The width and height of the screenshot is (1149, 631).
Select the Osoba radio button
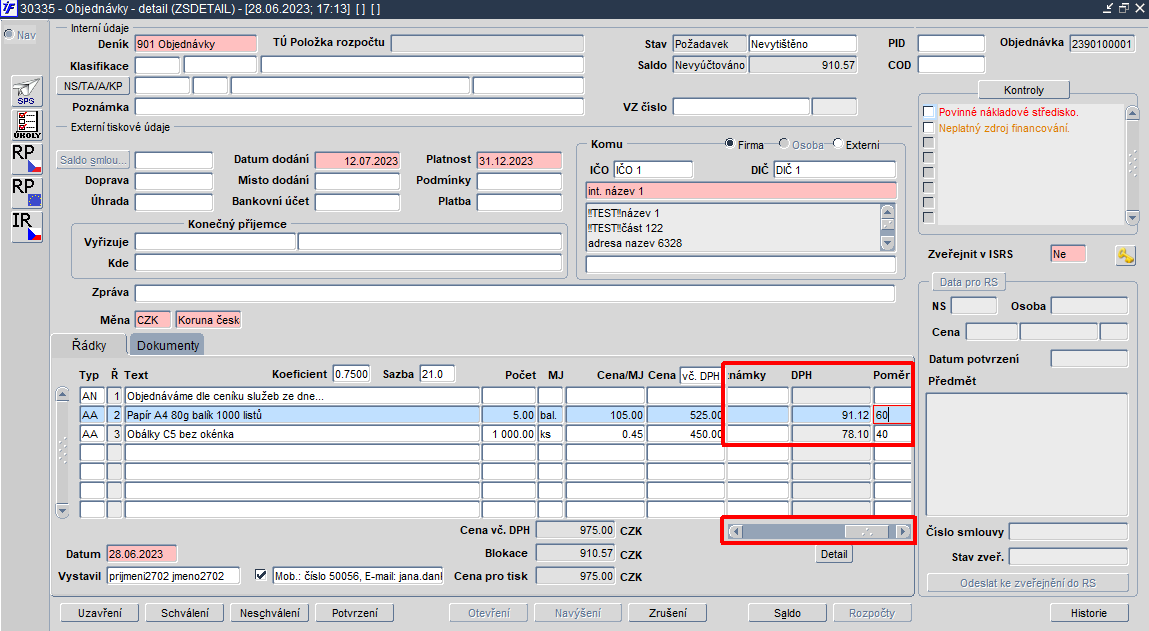[783, 144]
